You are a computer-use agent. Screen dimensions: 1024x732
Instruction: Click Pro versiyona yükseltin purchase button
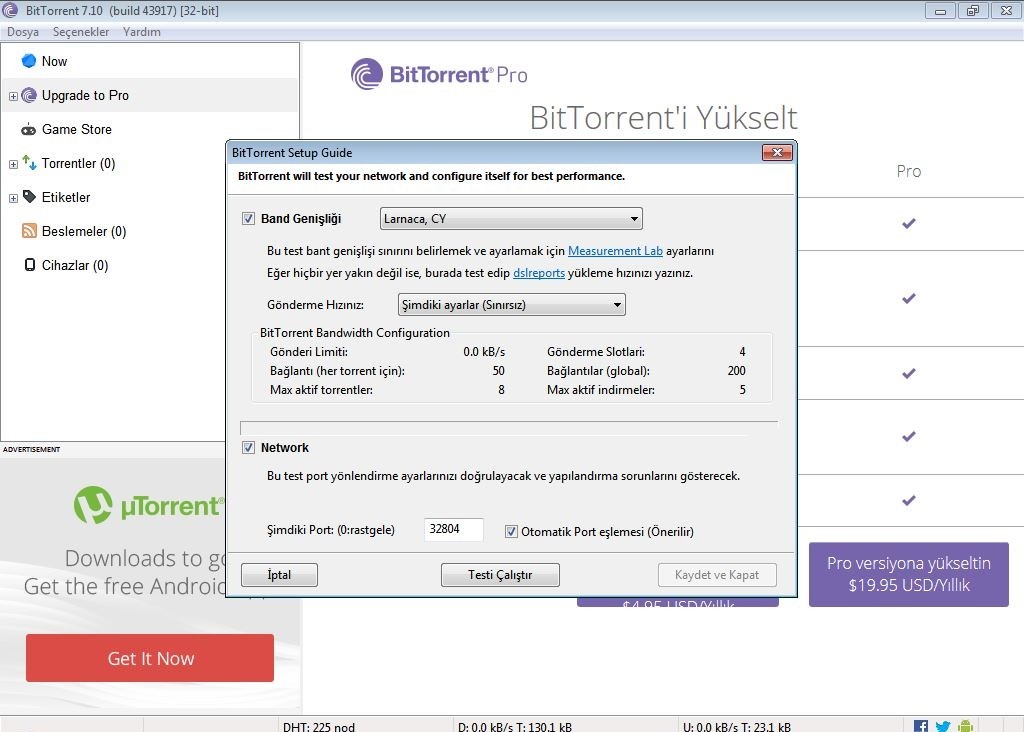coord(908,574)
